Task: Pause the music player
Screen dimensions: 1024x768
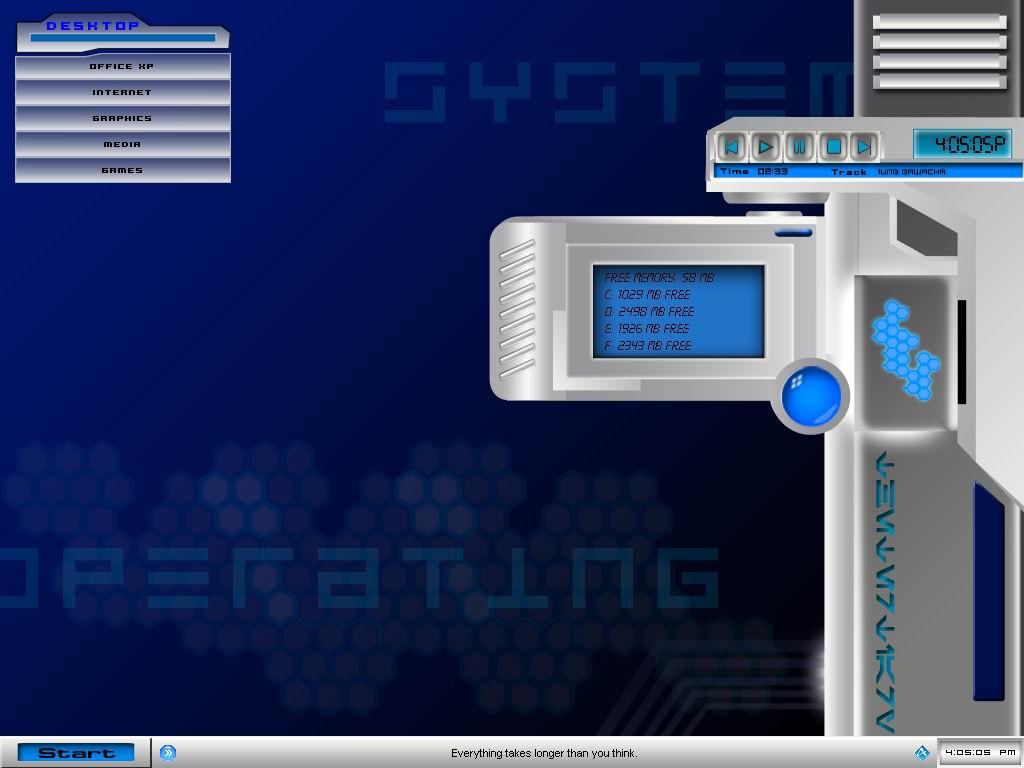Action: [x=799, y=146]
